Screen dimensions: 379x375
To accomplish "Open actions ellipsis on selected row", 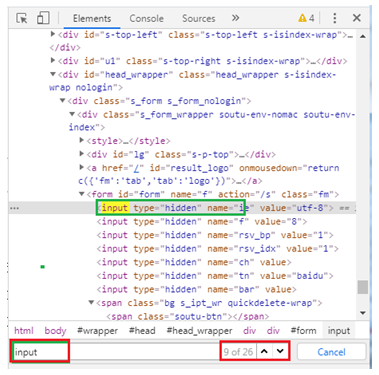I will point(14,208).
